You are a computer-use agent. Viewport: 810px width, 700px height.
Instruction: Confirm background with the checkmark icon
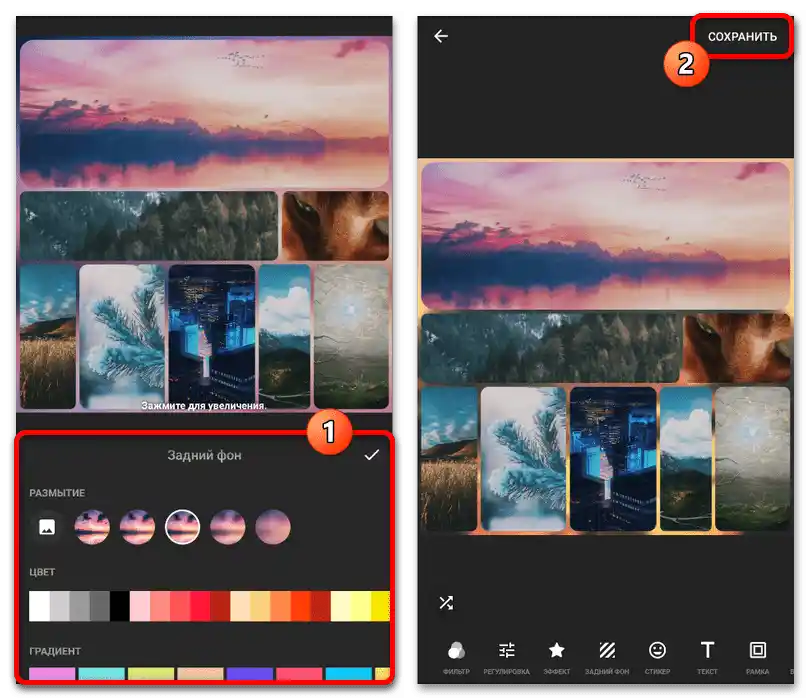[x=371, y=455]
